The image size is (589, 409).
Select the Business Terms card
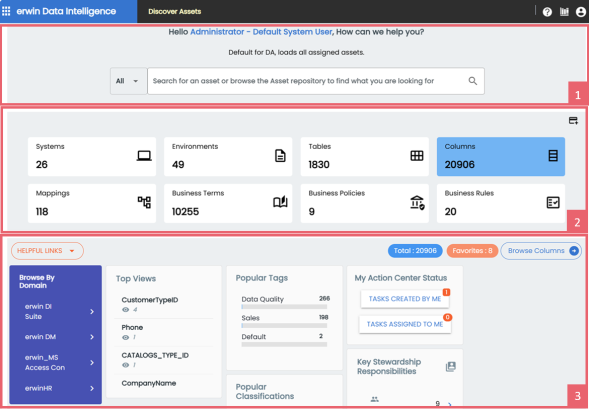coord(228,203)
